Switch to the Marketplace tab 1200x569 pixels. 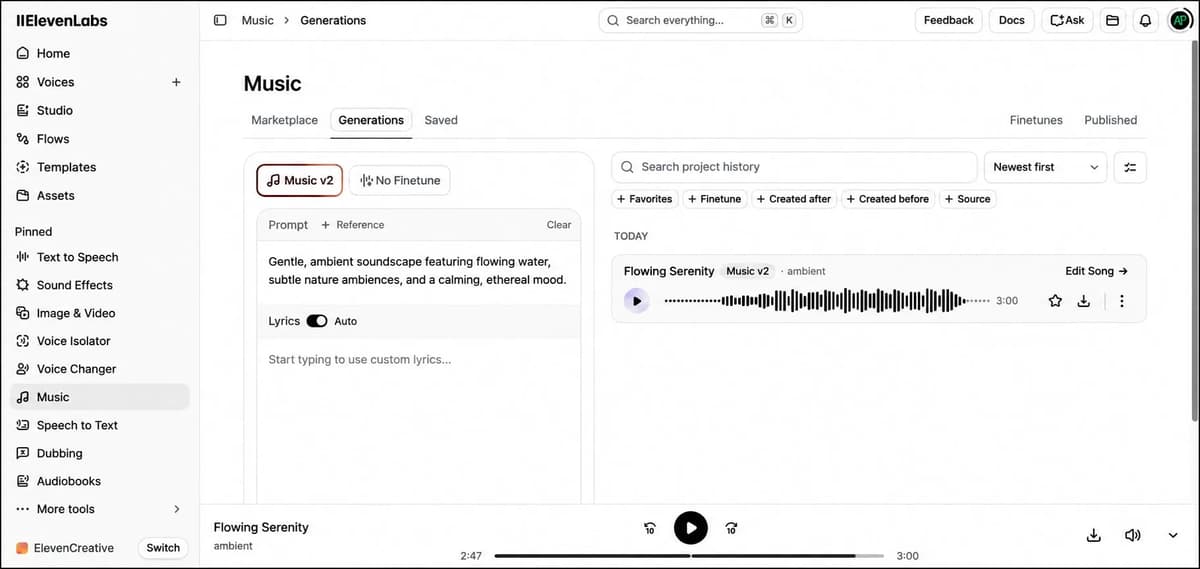click(x=284, y=120)
